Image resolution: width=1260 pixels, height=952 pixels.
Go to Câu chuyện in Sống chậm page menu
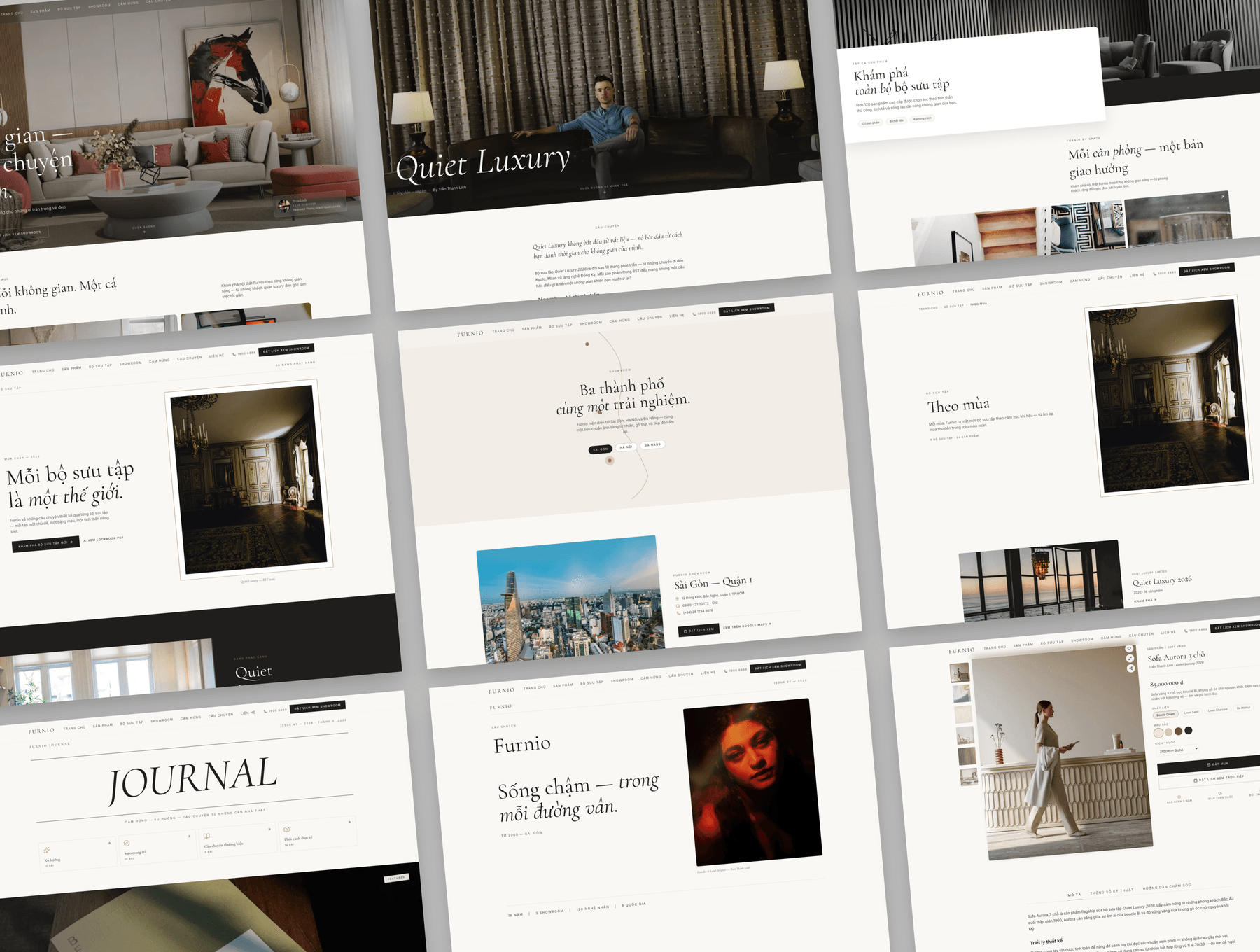682,675
